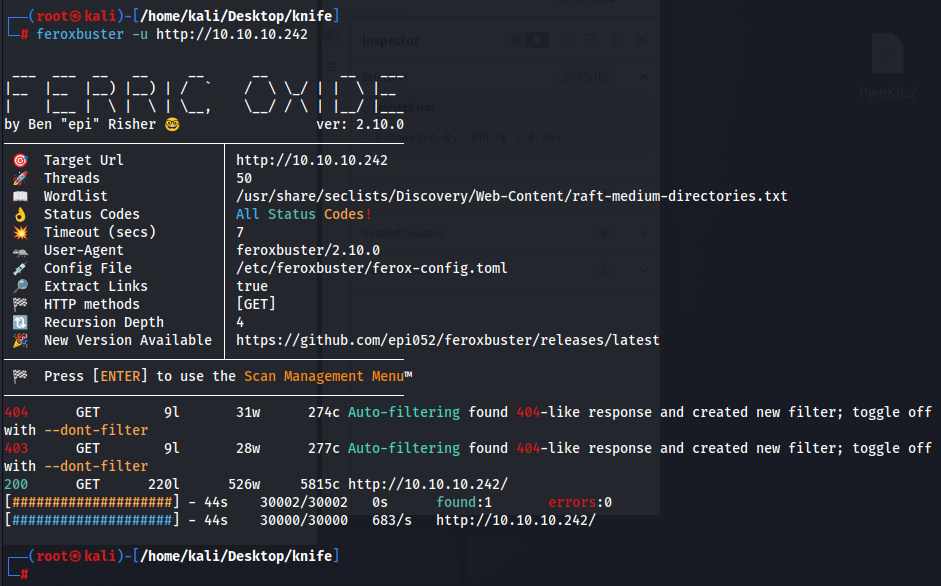This screenshot has height=586, width=941.
Task: Open the http://10.10.10.242/ URL on the 200 line
Action: 428,485
